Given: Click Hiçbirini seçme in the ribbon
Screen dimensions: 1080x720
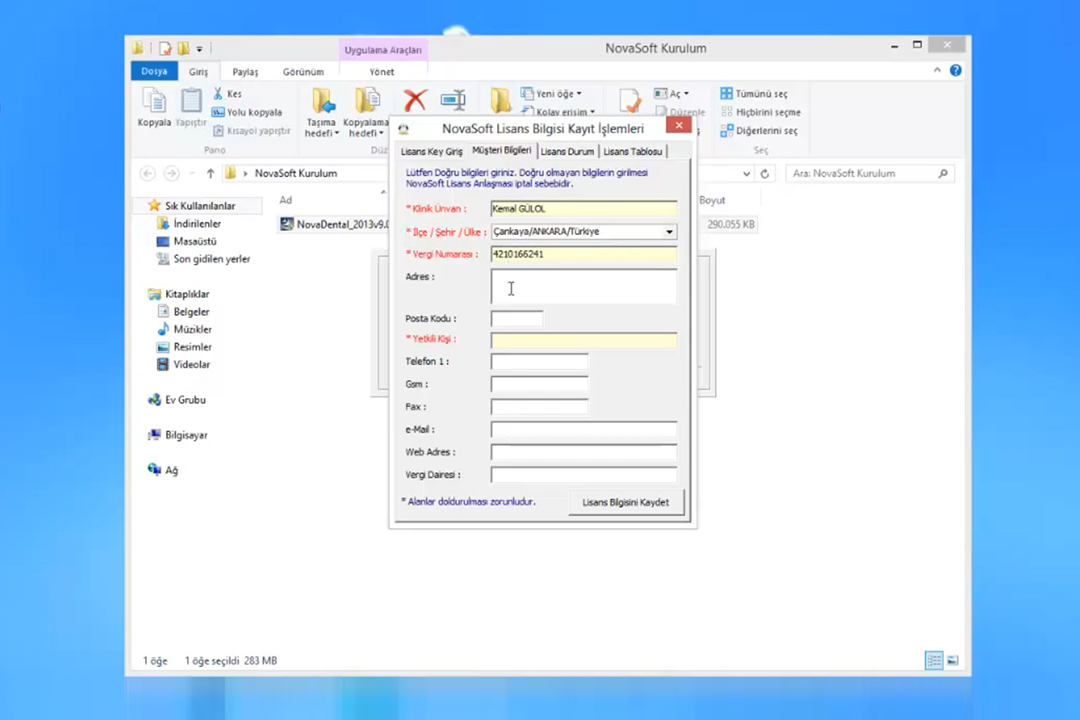Looking at the screenshot, I should coord(760,112).
